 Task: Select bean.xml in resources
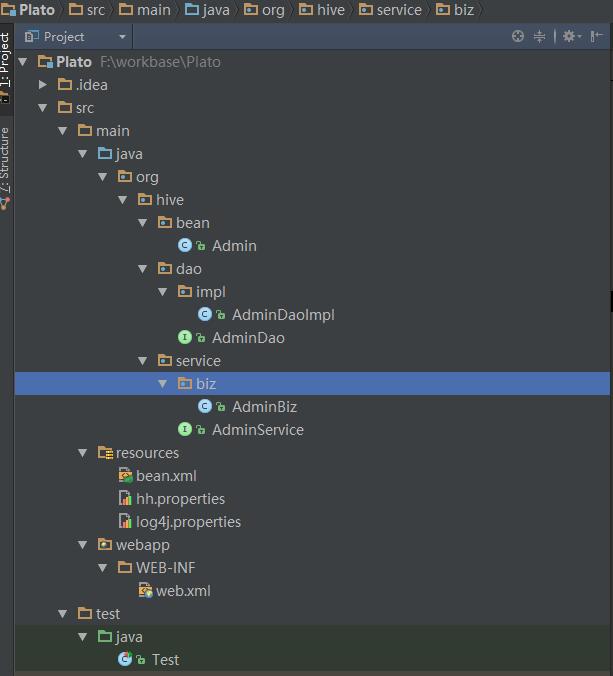point(166,476)
